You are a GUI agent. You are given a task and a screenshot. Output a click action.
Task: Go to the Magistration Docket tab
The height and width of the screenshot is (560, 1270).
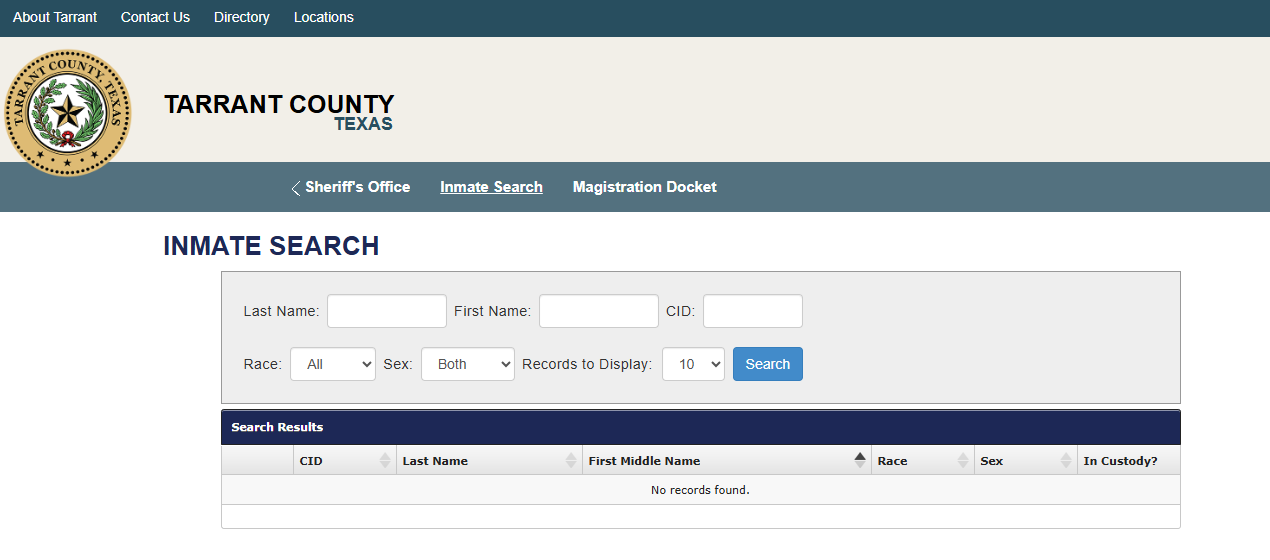point(645,187)
